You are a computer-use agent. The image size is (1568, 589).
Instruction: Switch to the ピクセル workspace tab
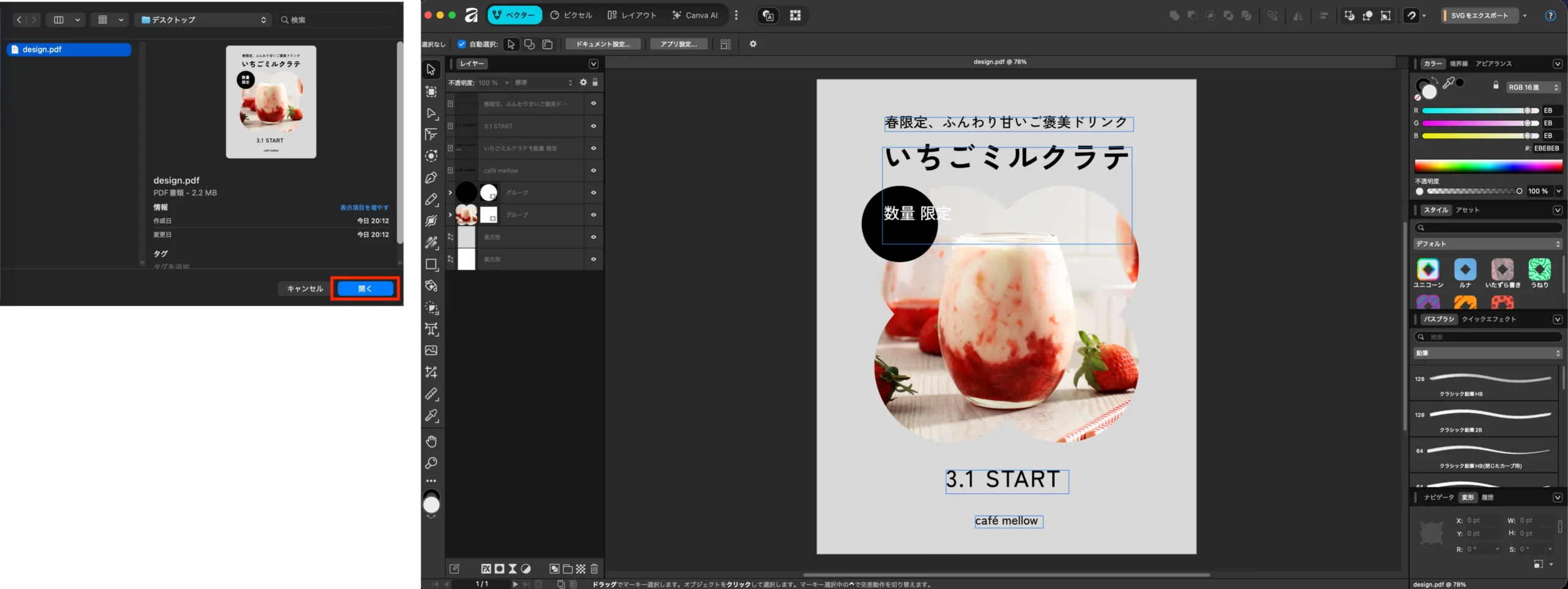pyautogui.click(x=571, y=15)
